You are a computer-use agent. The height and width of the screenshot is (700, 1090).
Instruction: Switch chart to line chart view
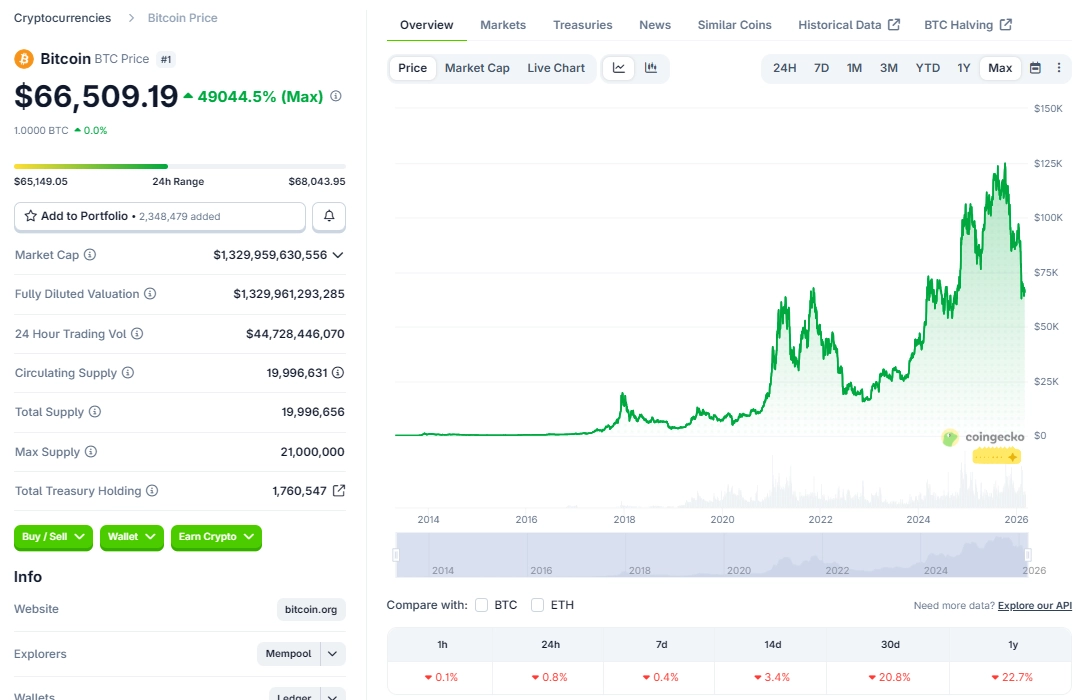pyautogui.click(x=618, y=68)
